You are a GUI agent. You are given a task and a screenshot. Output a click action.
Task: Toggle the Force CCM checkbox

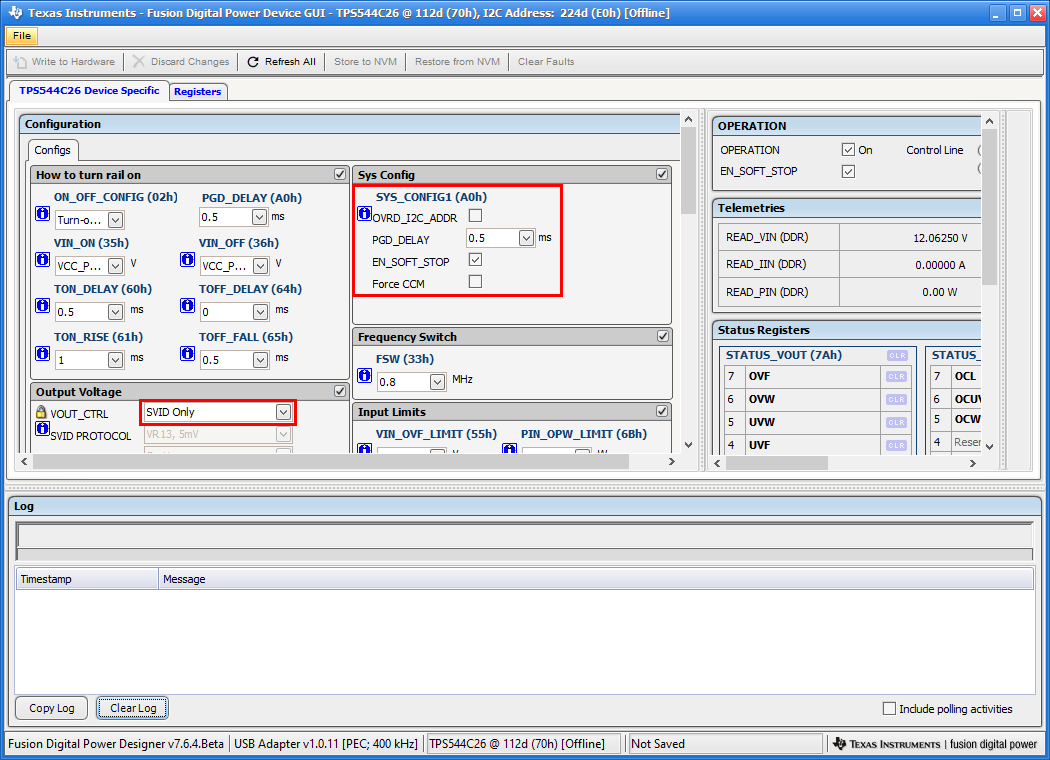coord(475,283)
